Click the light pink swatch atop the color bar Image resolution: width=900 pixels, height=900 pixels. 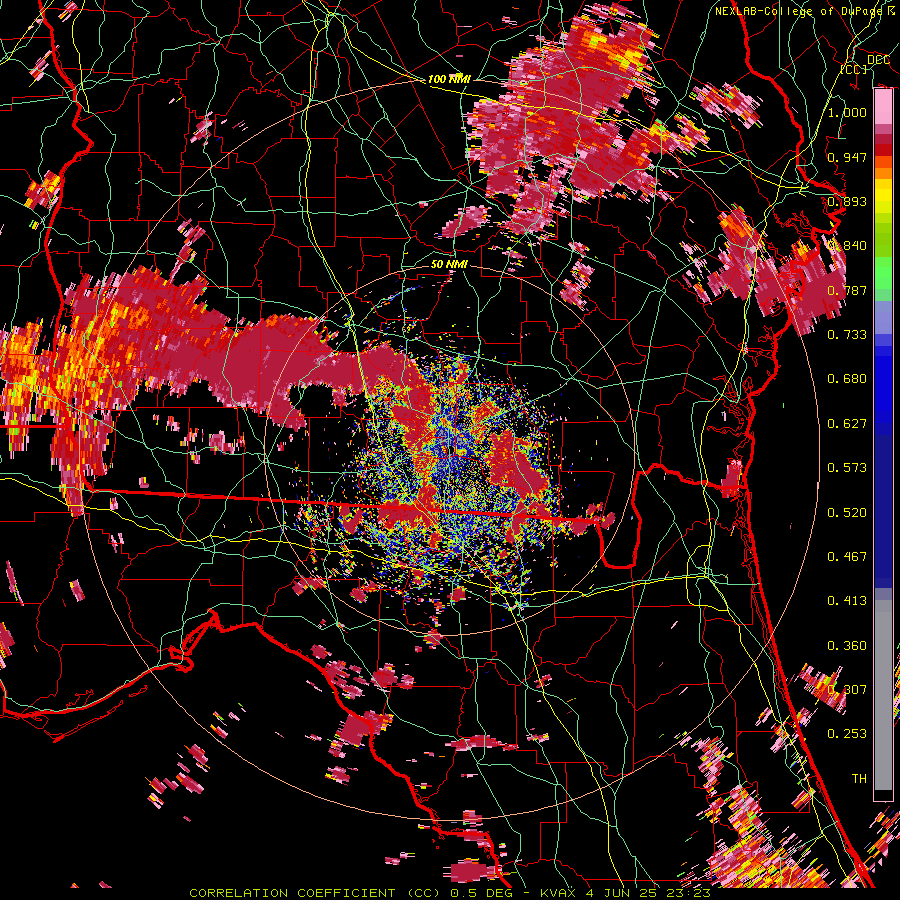click(883, 106)
